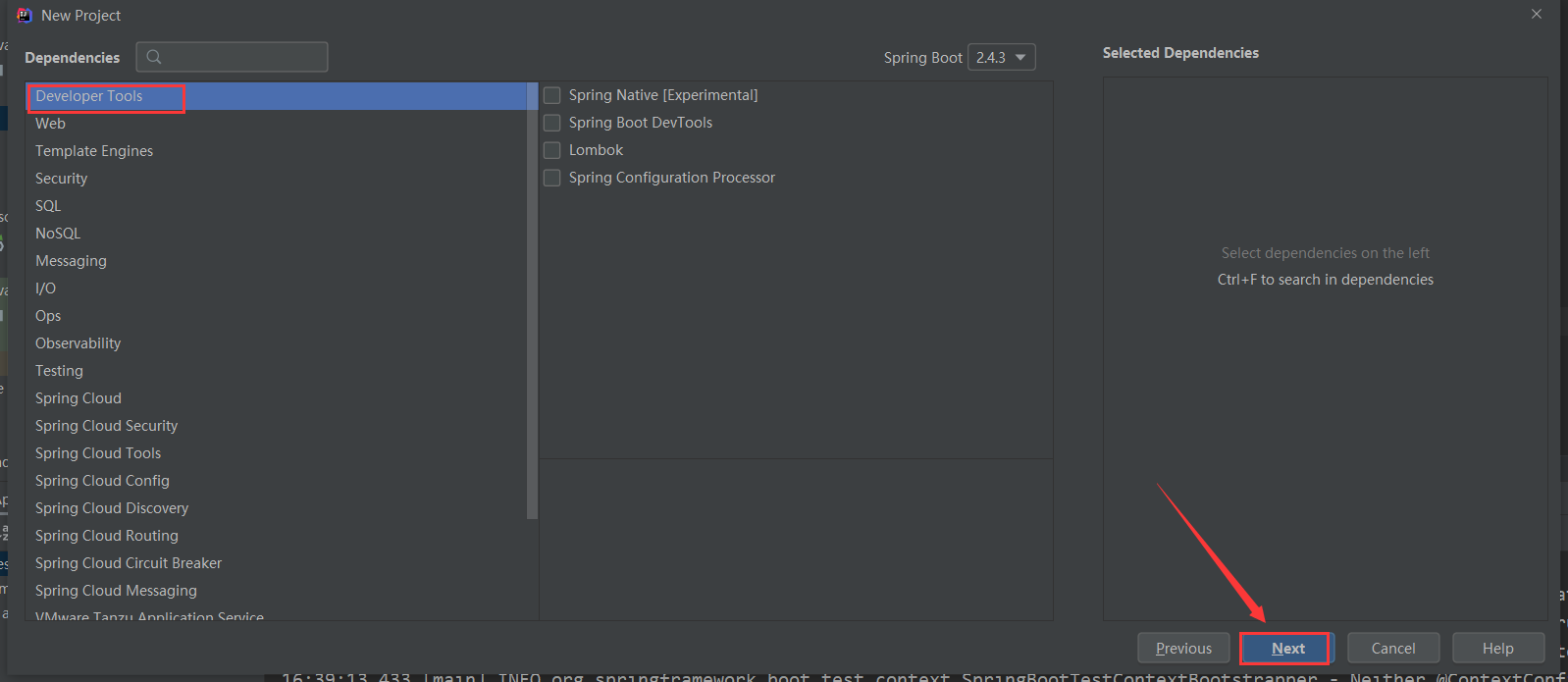Click the Next button
The image size is (1568, 682).
point(1287,648)
